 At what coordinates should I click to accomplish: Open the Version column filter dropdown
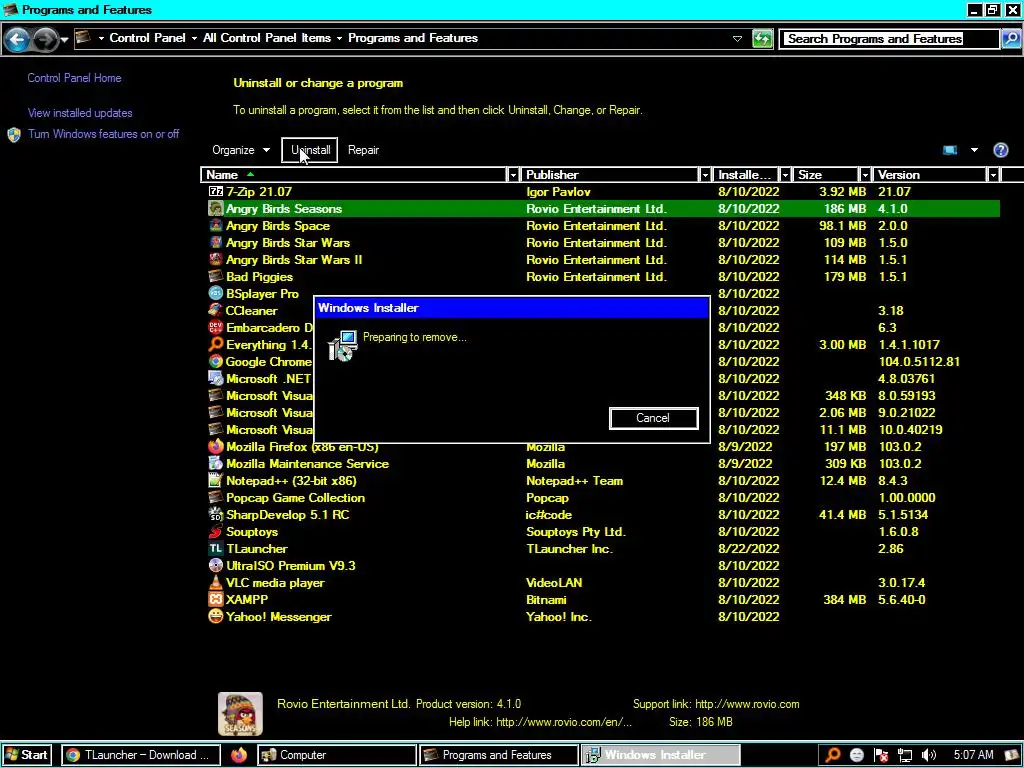993,175
